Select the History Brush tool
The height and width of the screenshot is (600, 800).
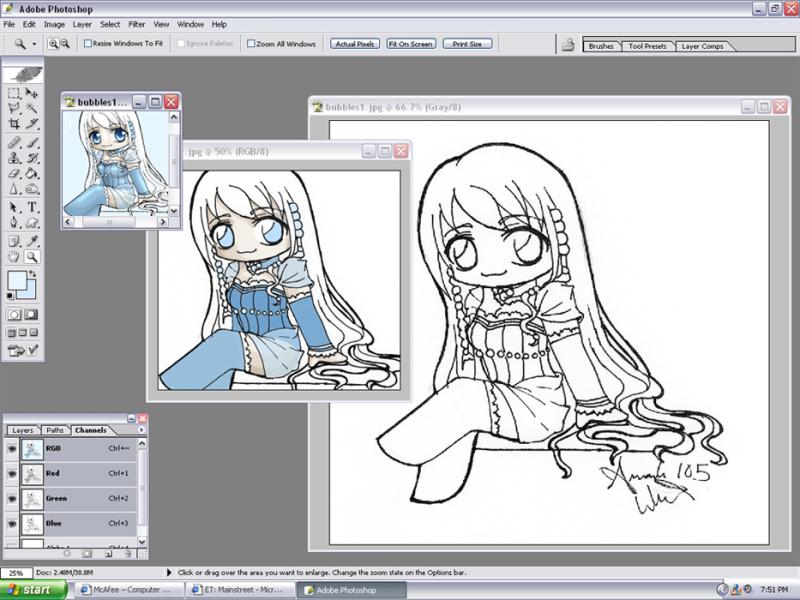coord(32,158)
